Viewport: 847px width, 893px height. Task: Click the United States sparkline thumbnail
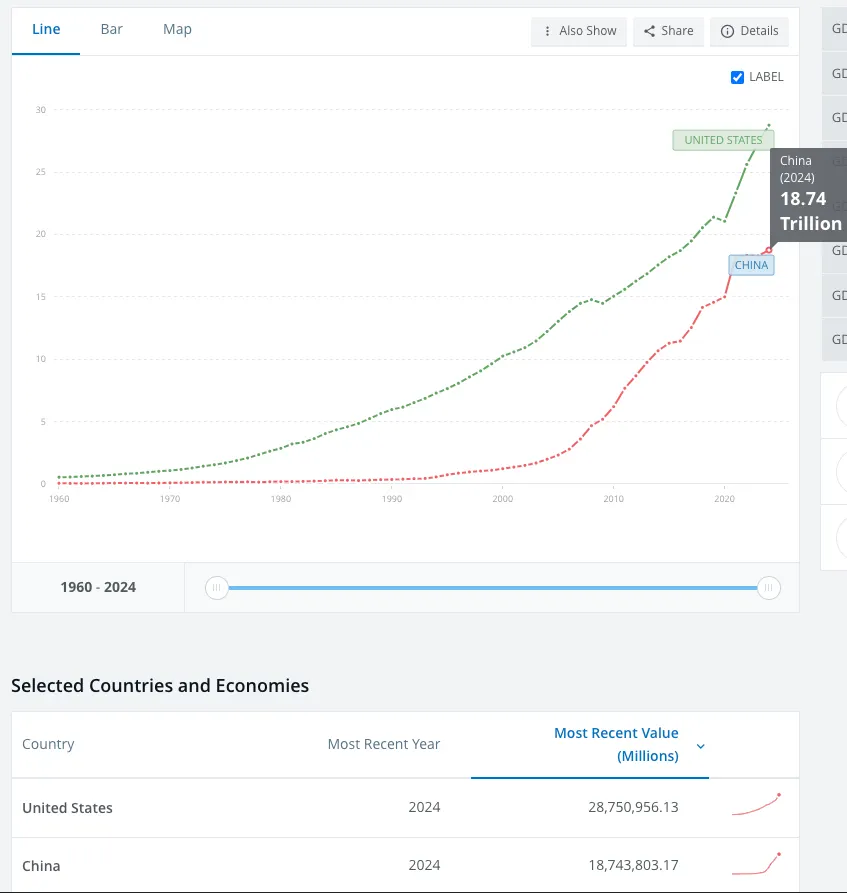coord(755,805)
